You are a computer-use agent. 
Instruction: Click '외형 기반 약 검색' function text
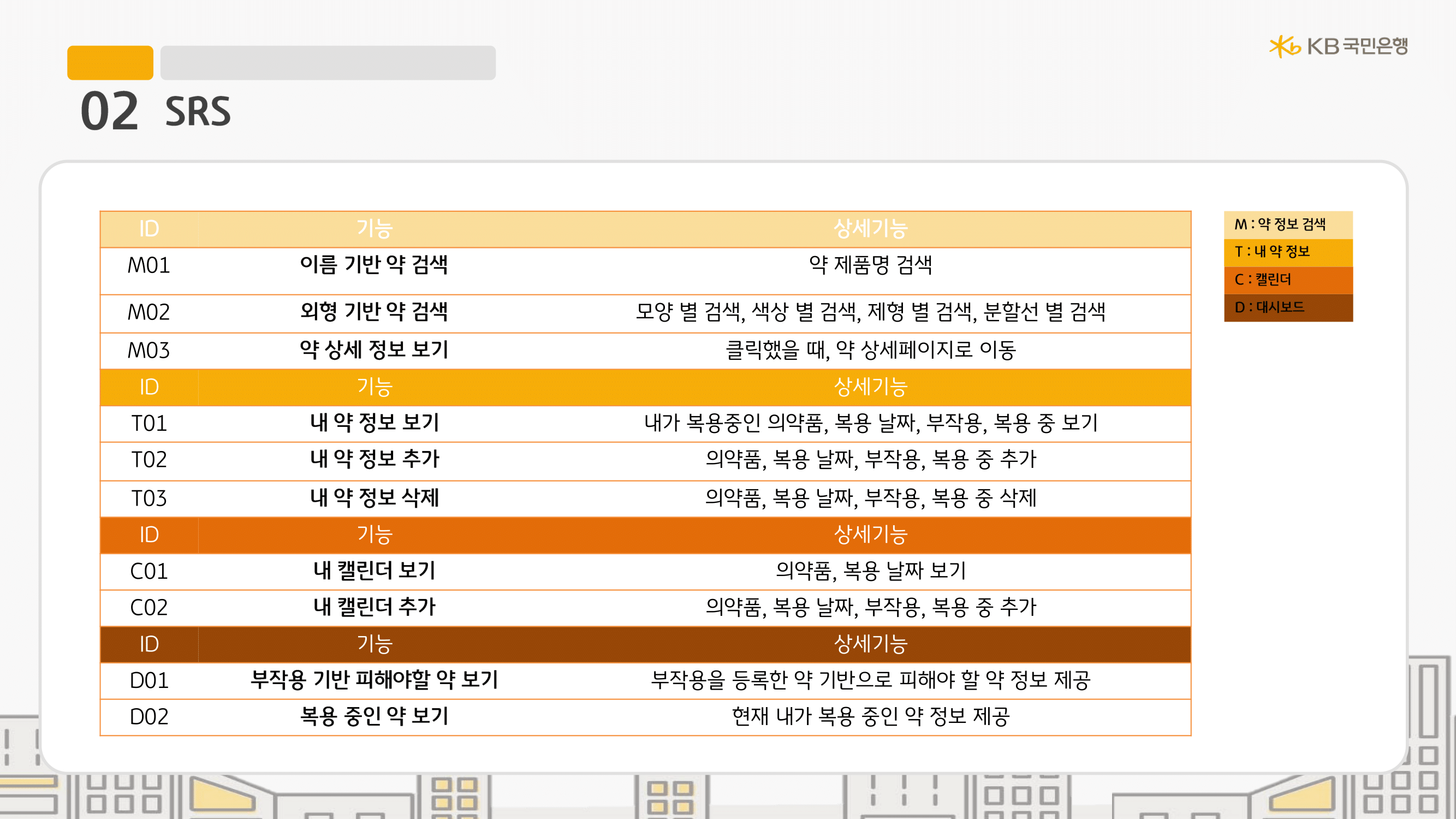tap(373, 312)
